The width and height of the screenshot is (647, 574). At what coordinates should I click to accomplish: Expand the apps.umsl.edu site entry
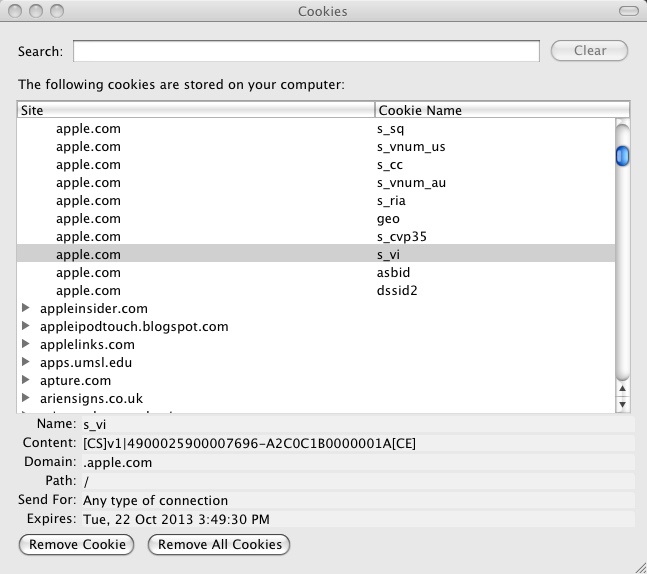(26, 363)
